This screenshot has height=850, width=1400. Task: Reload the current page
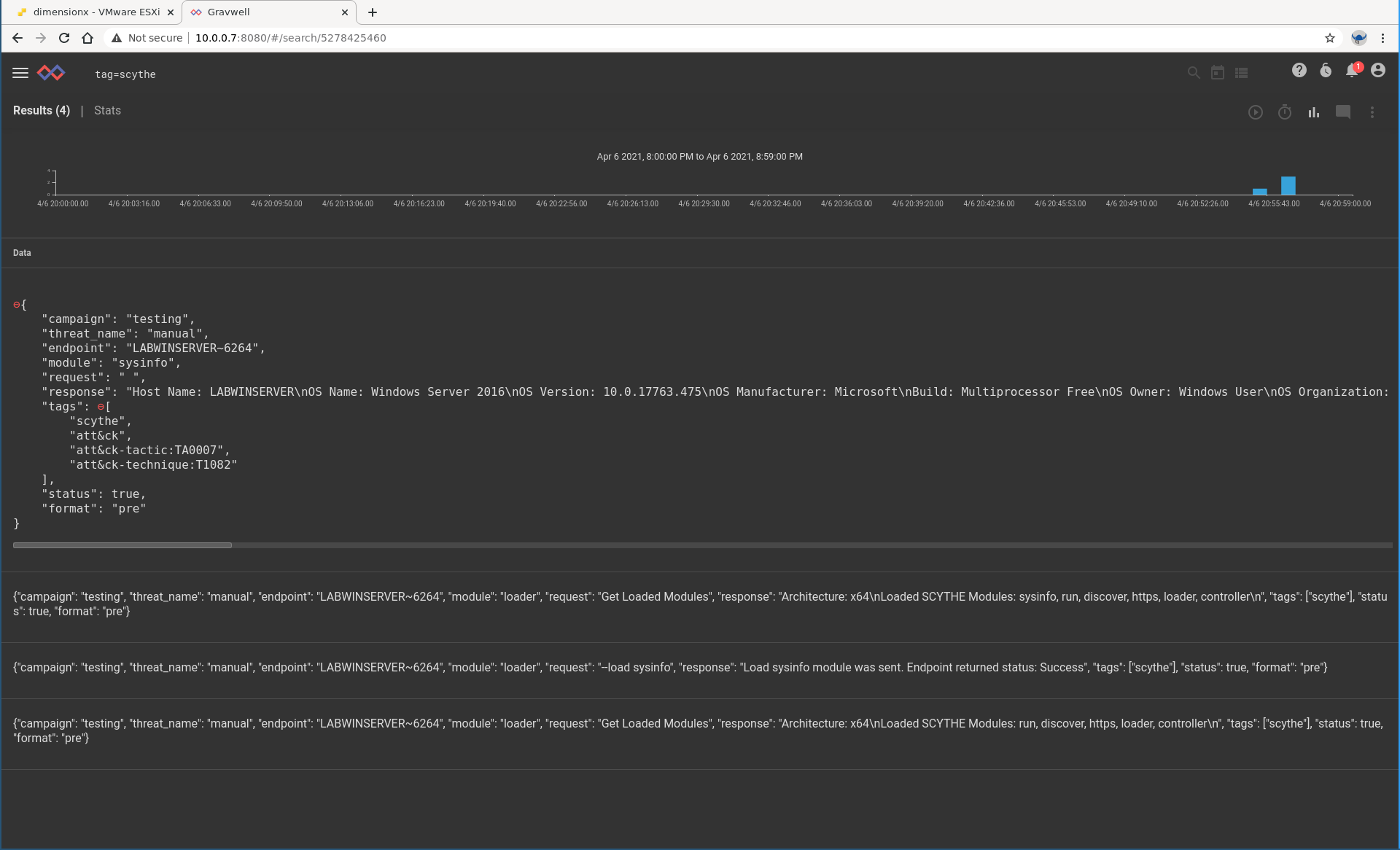click(x=64, y=38)
